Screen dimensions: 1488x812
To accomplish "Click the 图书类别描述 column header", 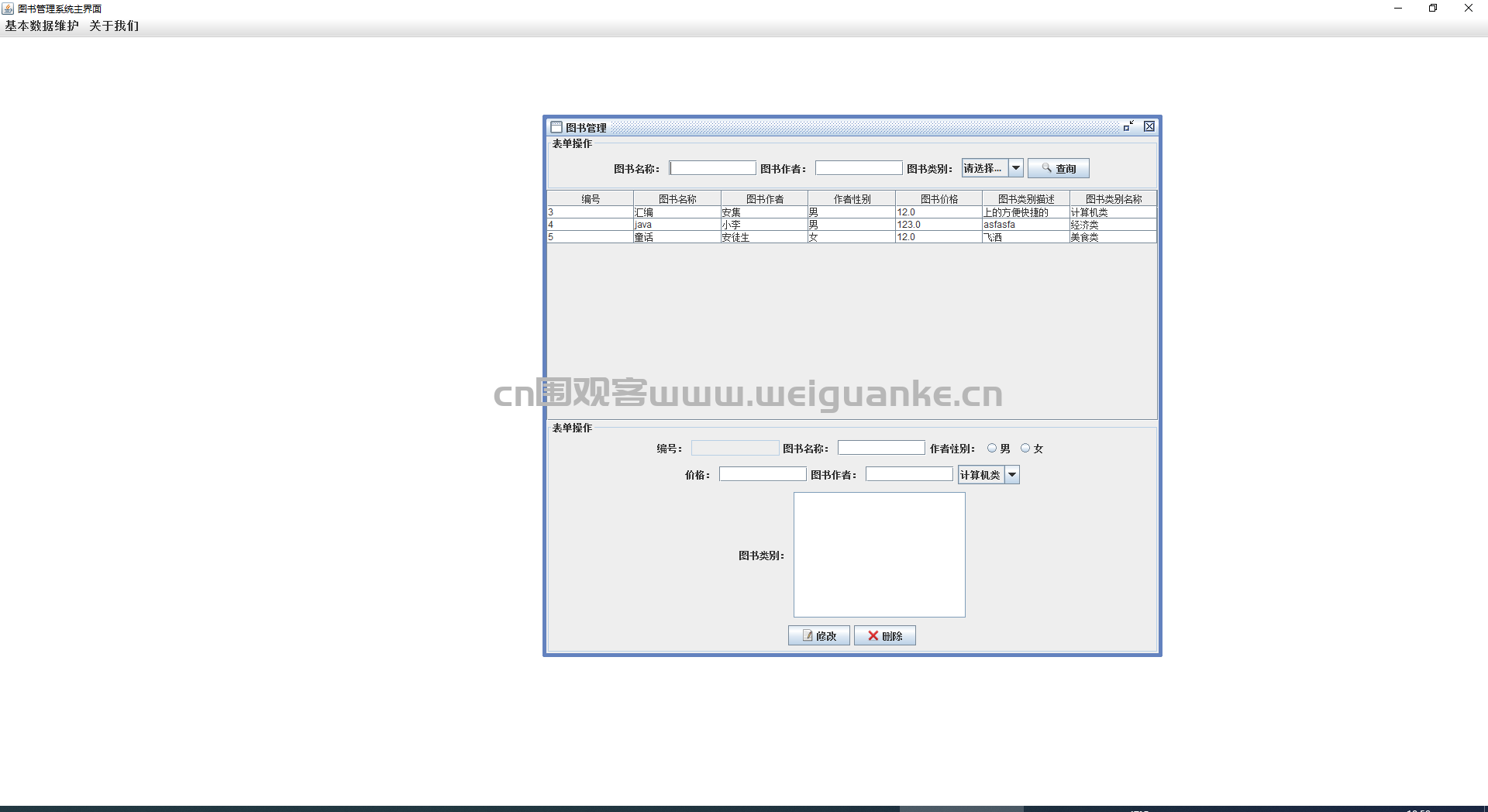I will coord(1026,198).
